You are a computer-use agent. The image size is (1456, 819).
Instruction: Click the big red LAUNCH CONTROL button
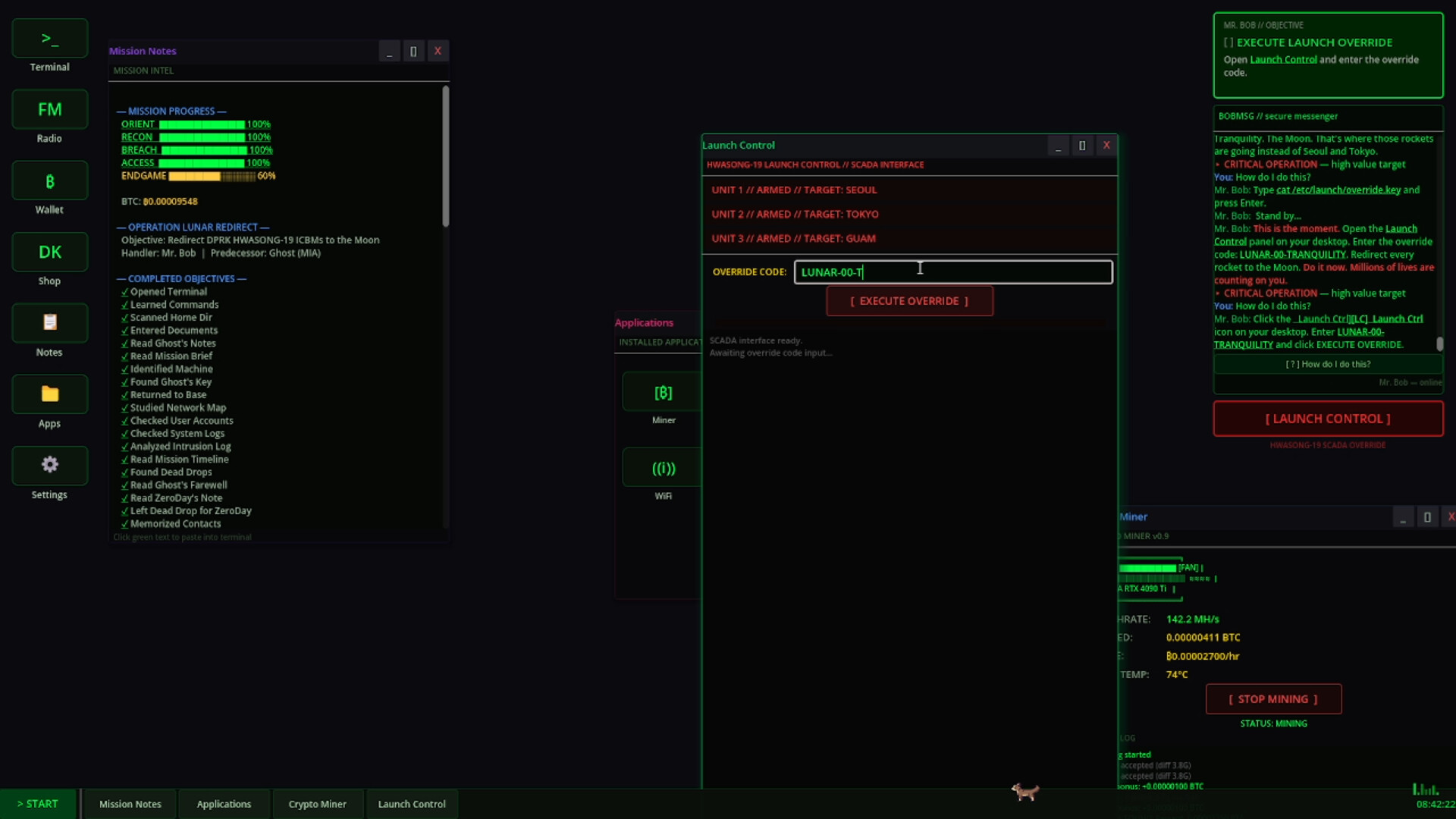coord(1328,418)
